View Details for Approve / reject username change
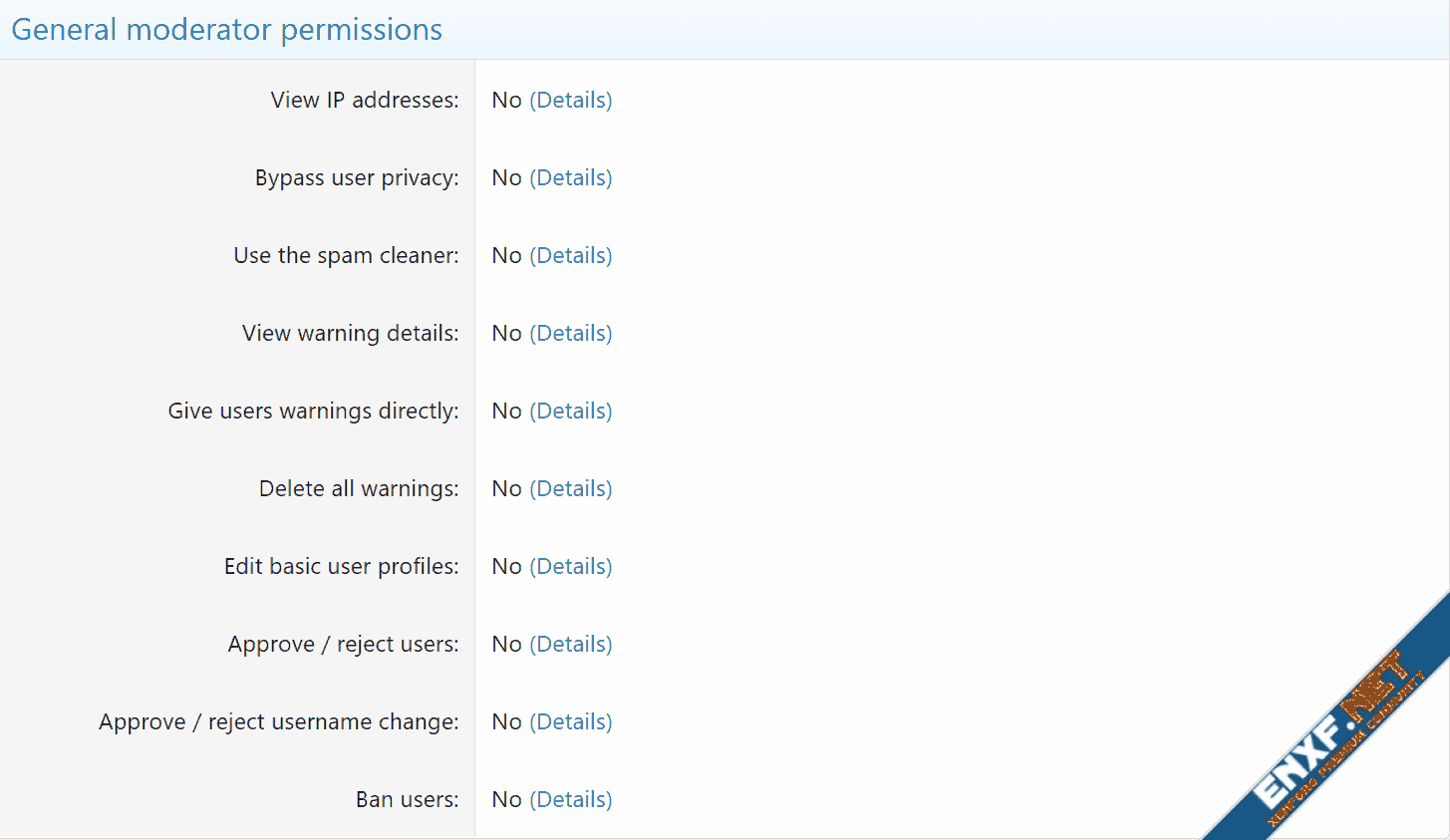 (570, 721)
